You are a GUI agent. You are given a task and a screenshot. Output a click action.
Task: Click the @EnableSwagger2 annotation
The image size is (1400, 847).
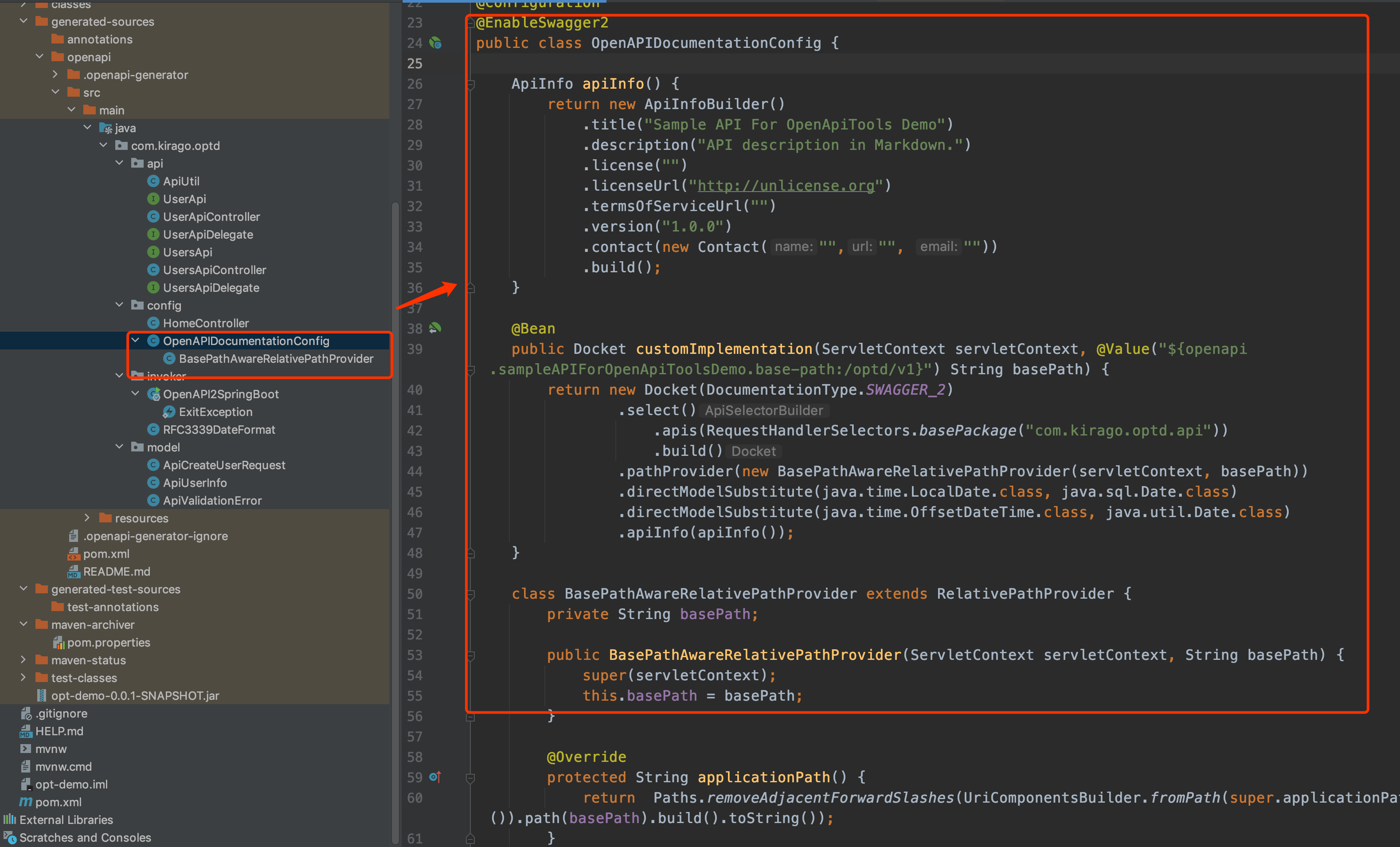pos(542,23)
